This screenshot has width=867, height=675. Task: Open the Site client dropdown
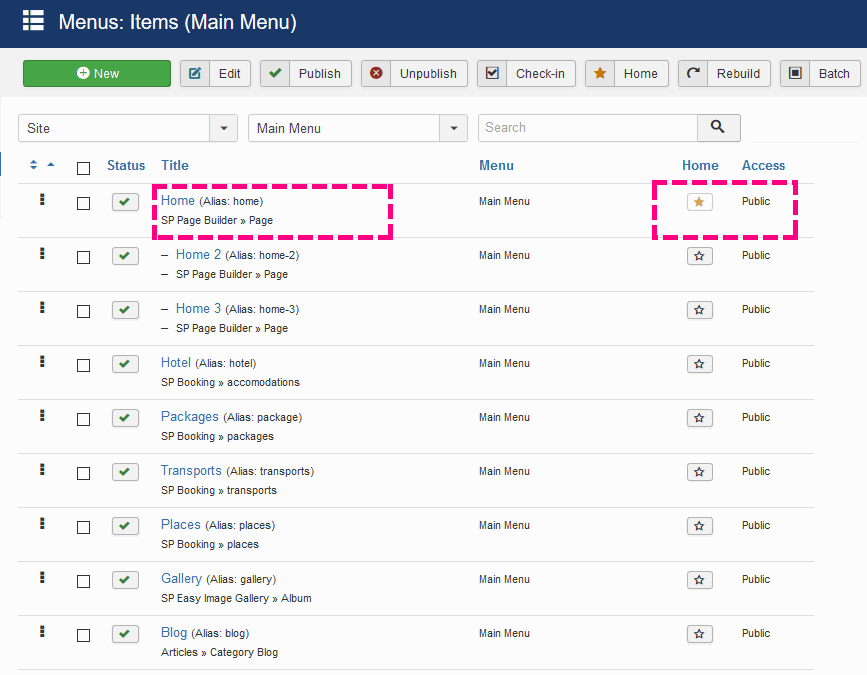point(127,128)
